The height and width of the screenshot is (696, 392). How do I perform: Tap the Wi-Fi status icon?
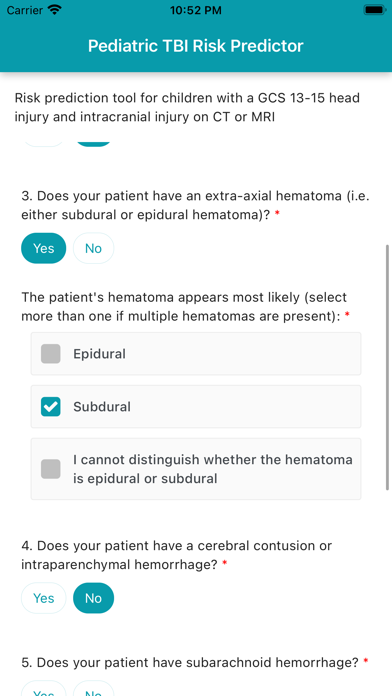[55, 10]
